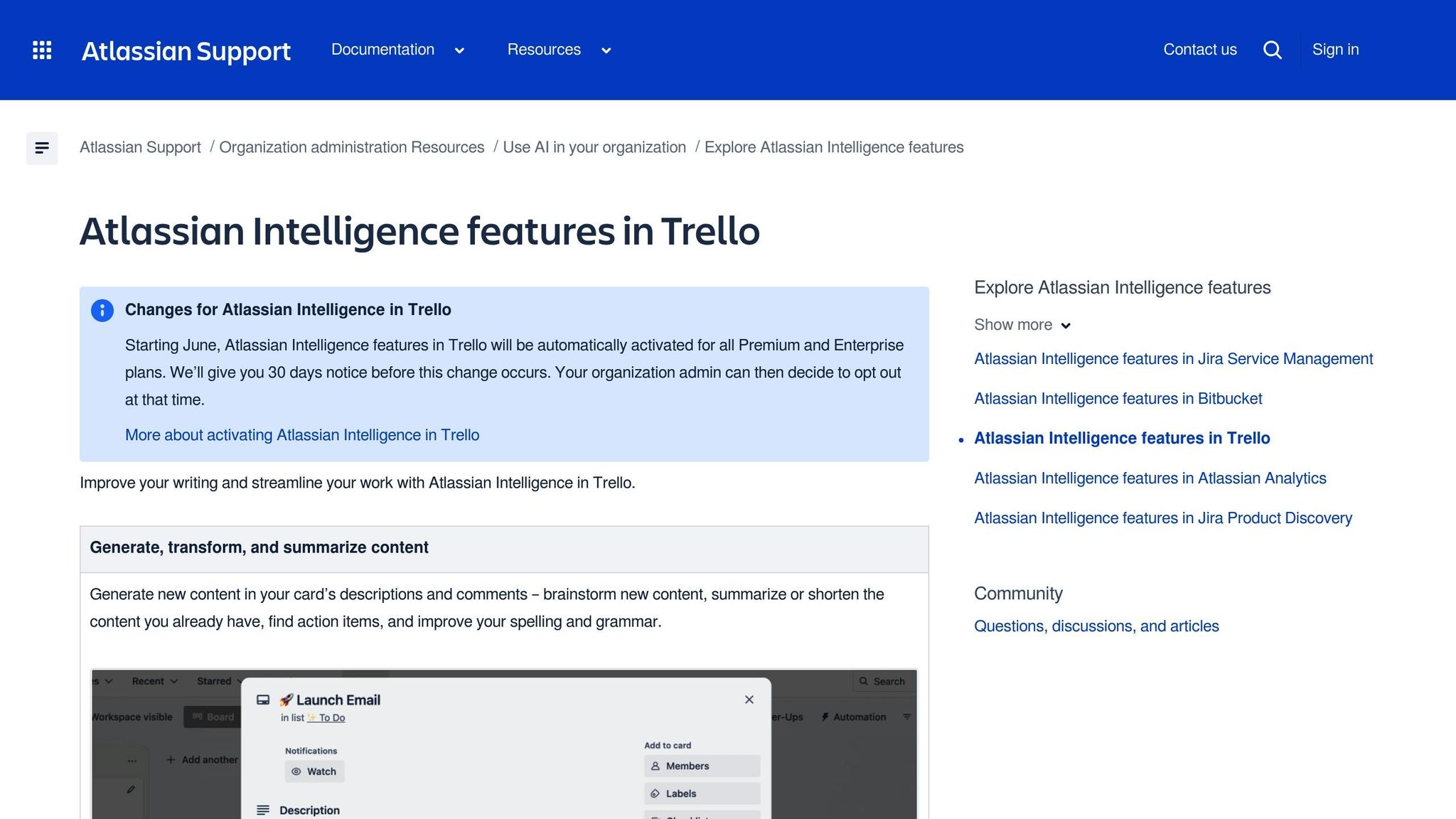Click Use AI in your organization breadcrumb

pos(594,147)
